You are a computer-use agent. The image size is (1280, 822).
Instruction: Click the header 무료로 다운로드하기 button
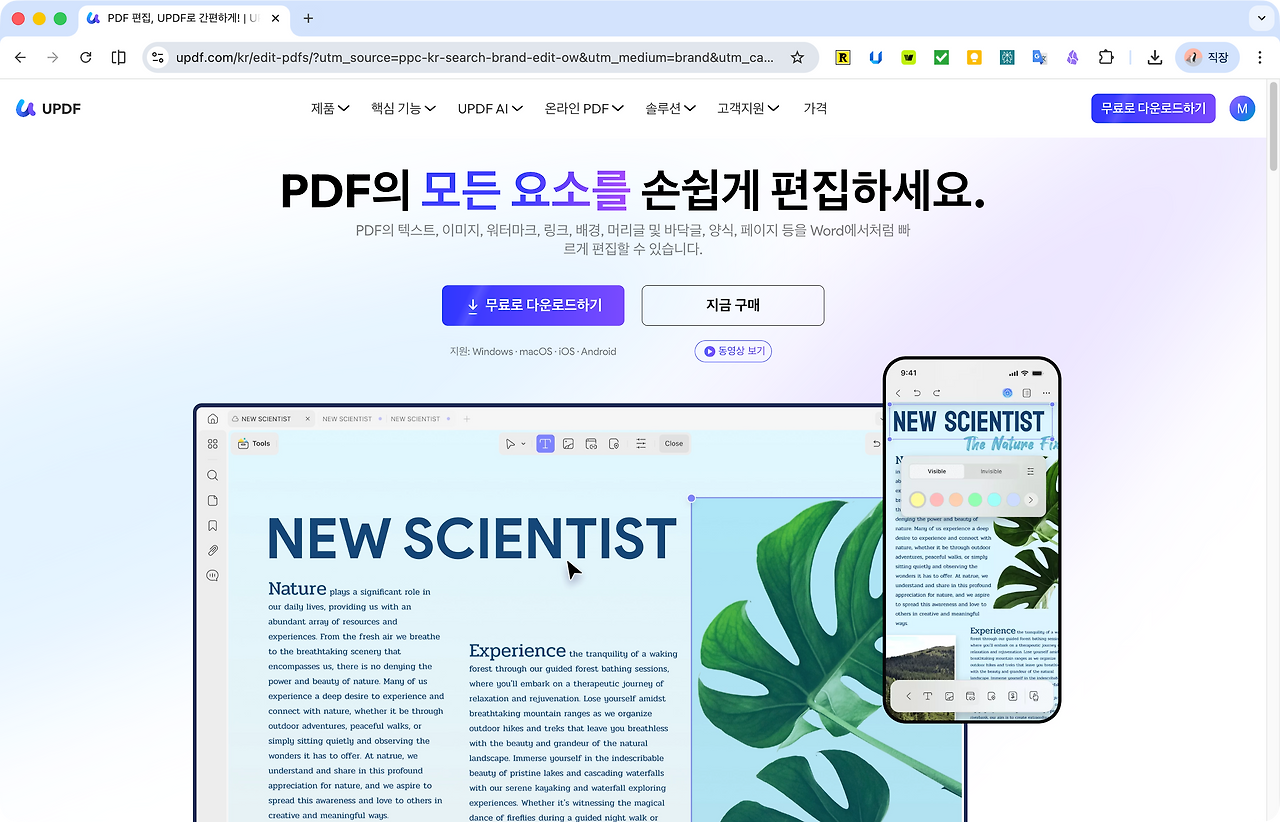point(1153,108)
